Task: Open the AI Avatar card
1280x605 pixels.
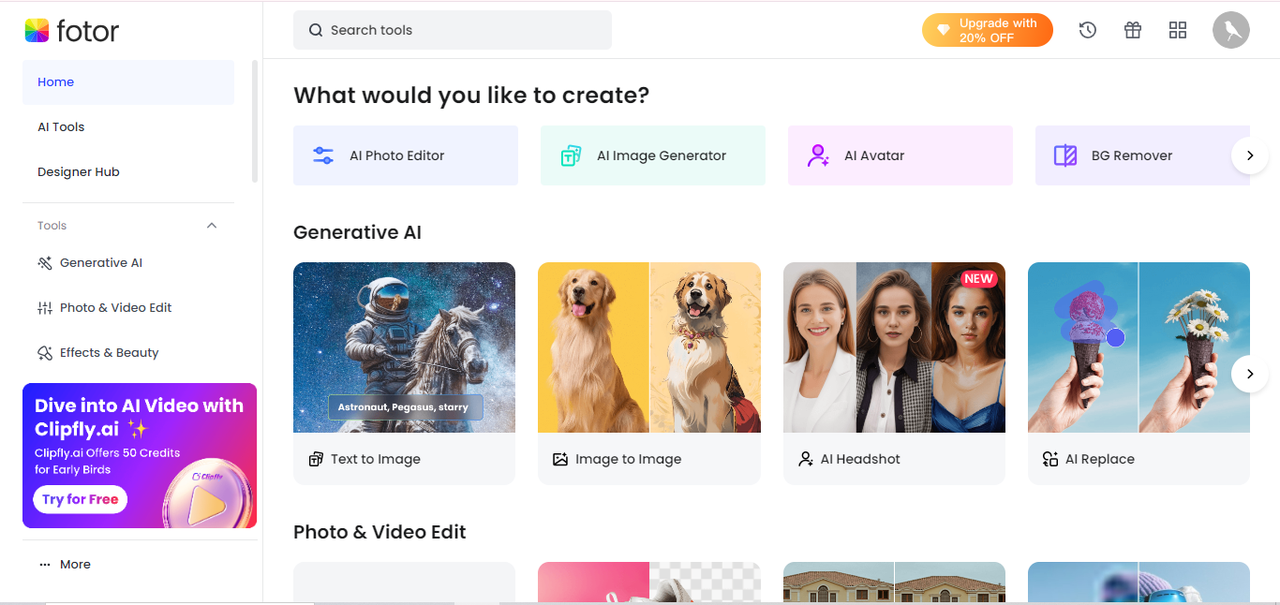Action: click(x=900, y=155)
